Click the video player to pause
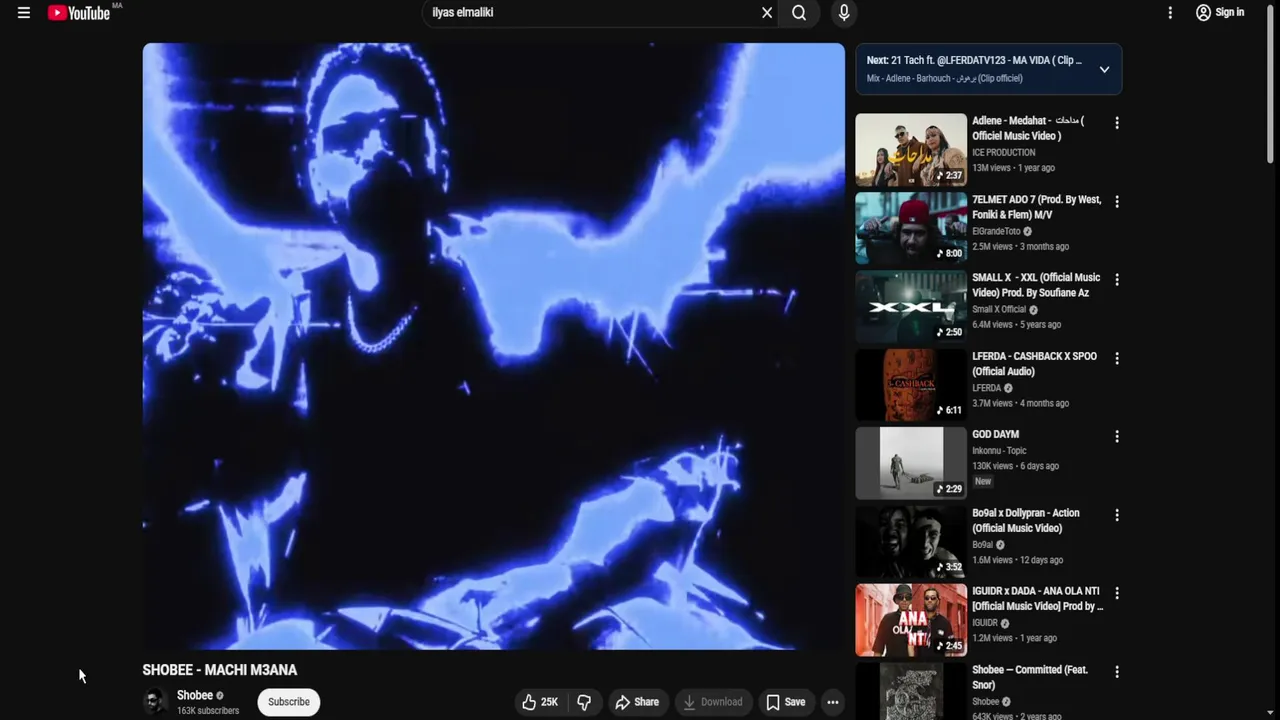The image size is (1280, 720). point(493,346)
